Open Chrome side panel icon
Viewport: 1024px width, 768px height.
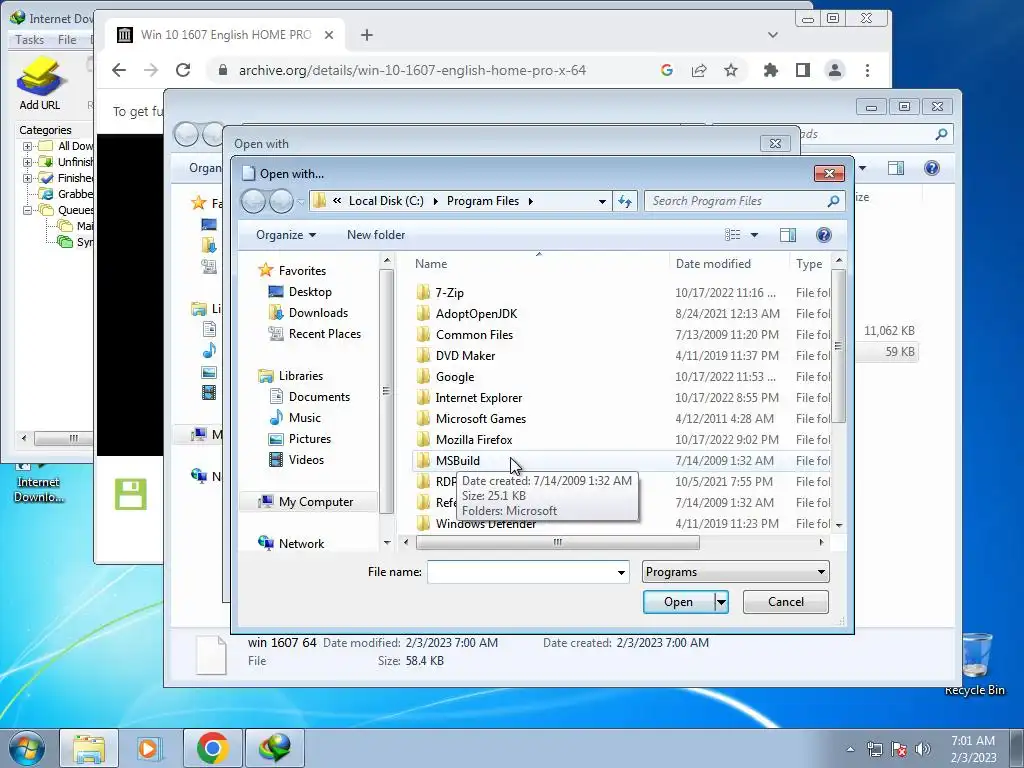coord(803,70)
